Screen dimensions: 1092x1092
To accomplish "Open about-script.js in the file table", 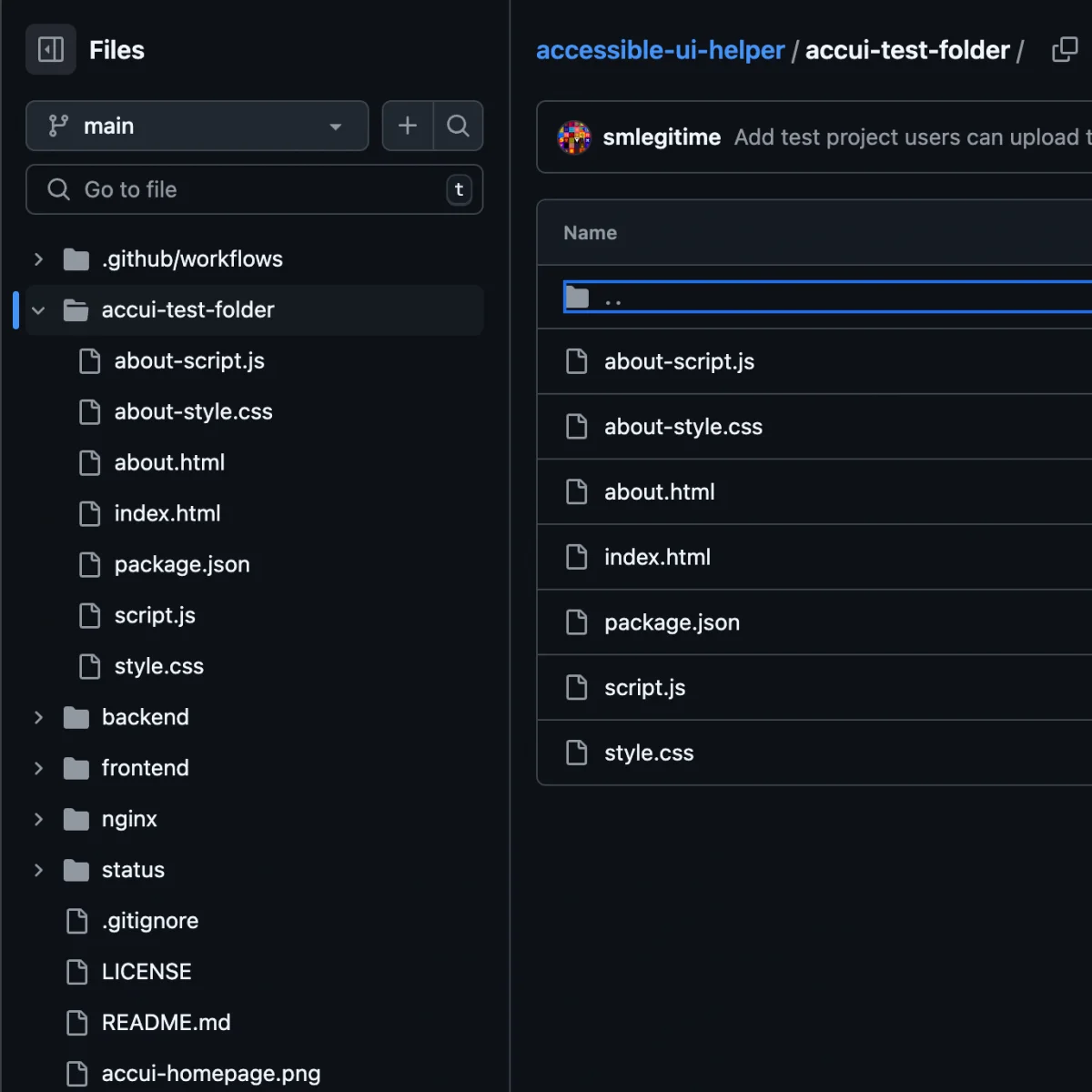I will [679, 362].
